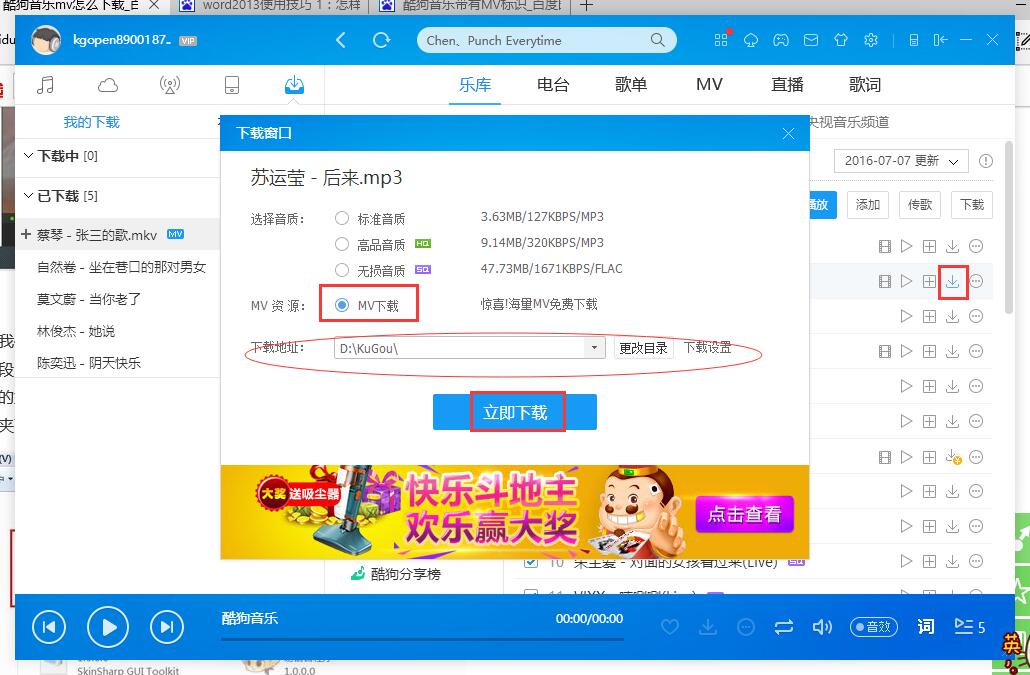
Task: Open more options in the player bar
Action: click(746, 627)
